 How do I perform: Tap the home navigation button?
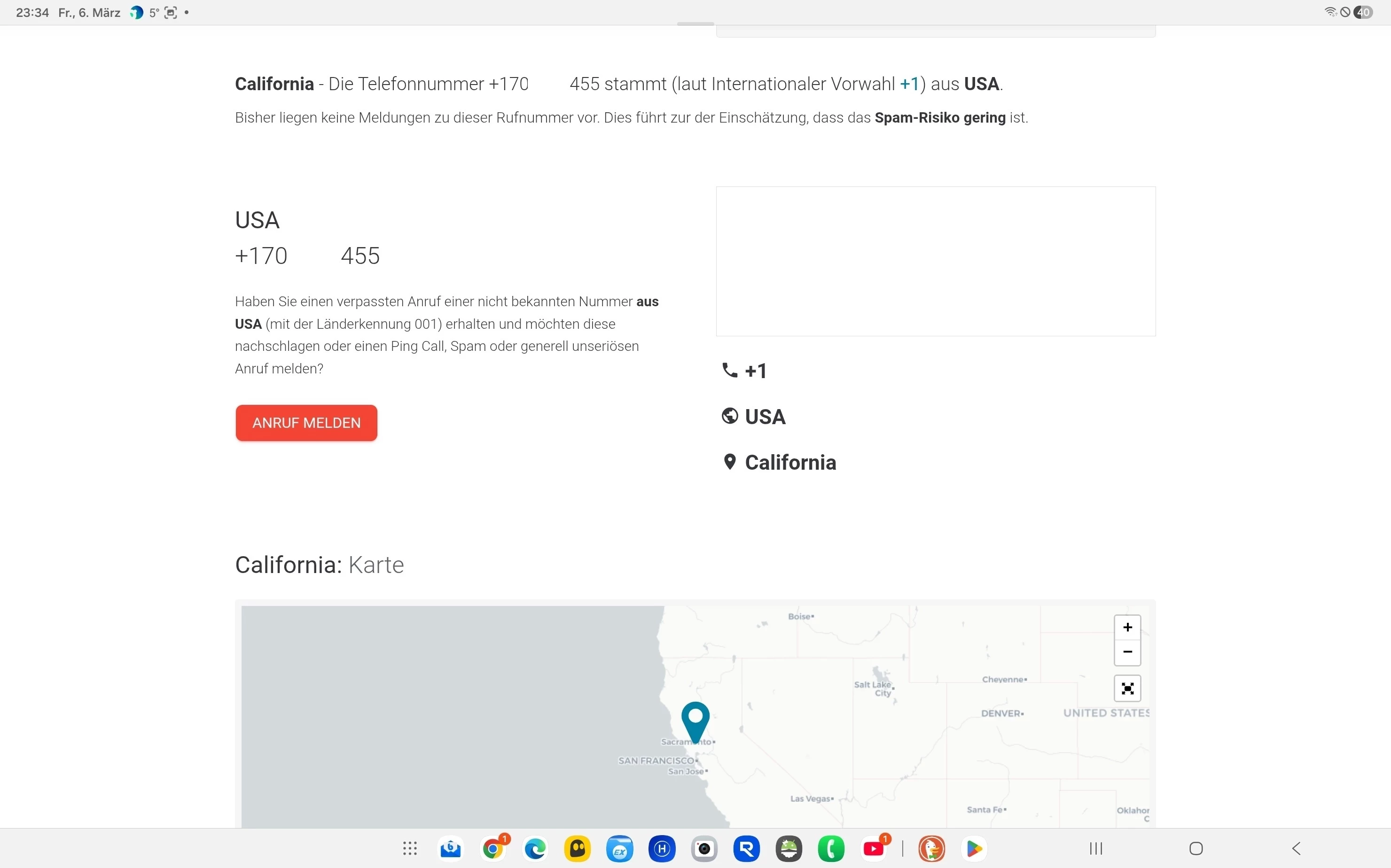[1196, 848]
